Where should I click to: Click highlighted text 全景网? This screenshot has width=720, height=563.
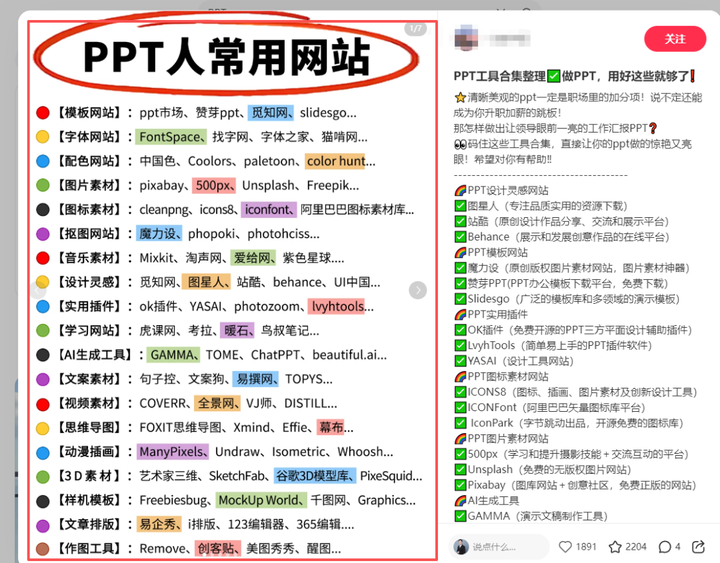(x=217, y=403)
